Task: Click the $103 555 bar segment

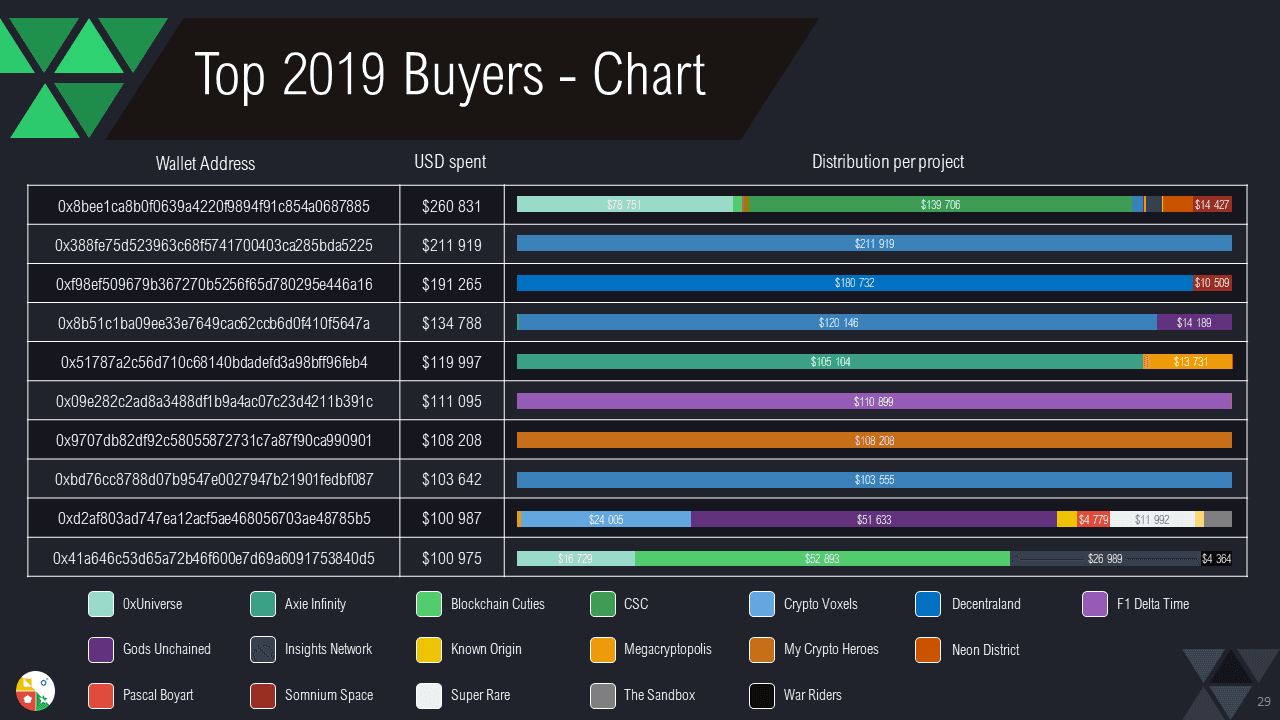Action: tap(874, 479)
